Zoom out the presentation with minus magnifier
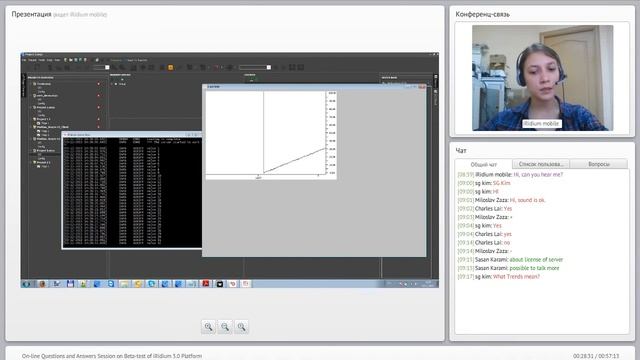Viewport: 640px width, 360px height. [224, 327]
